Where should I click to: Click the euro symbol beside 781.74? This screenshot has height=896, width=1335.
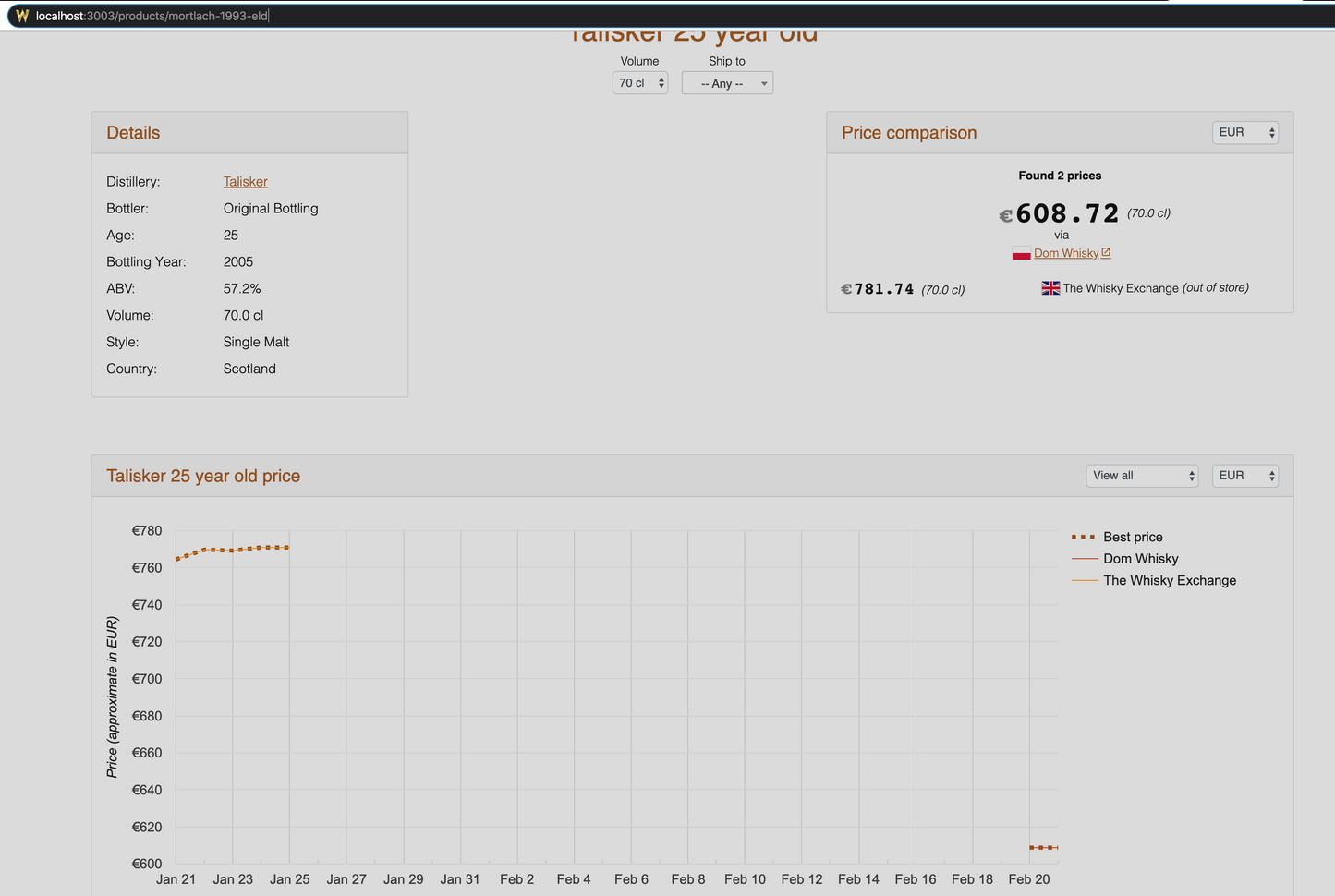[x=846, y=289]
